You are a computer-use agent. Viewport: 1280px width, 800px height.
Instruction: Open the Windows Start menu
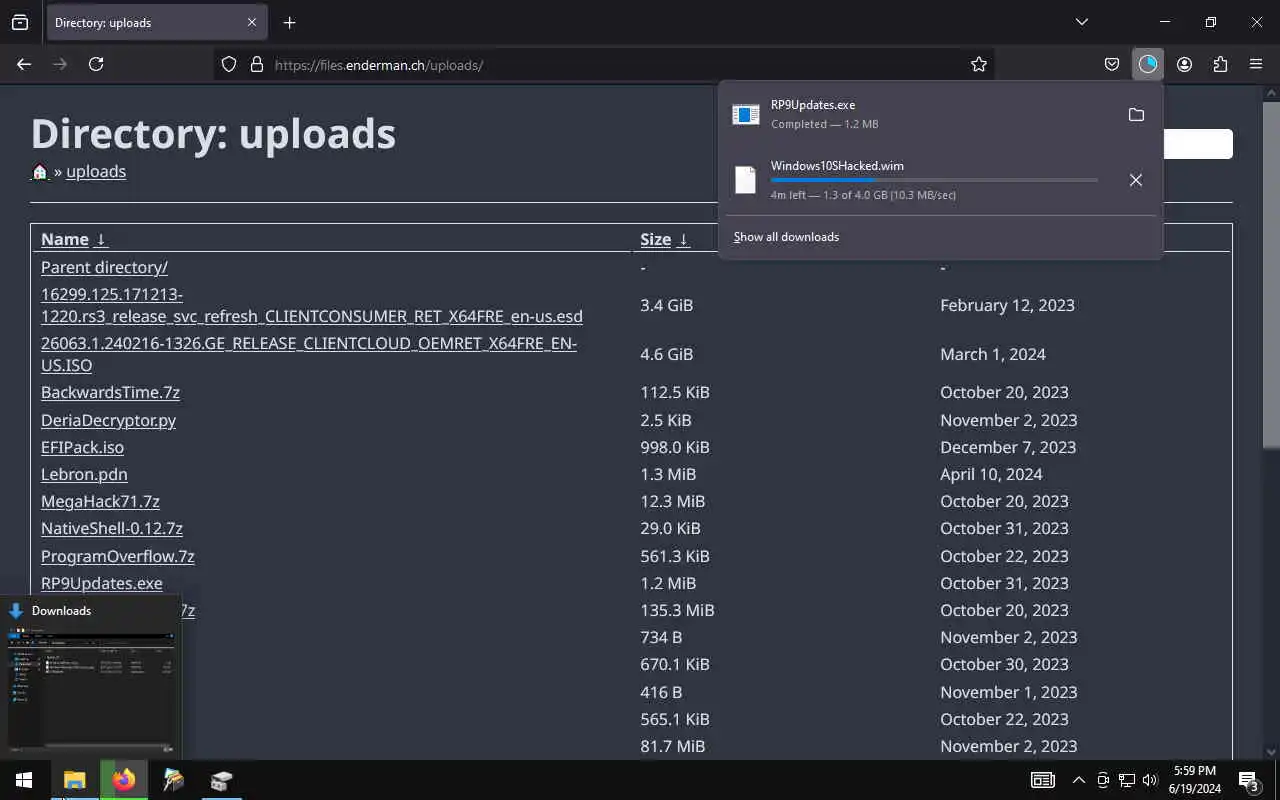(x=24, y=780)
